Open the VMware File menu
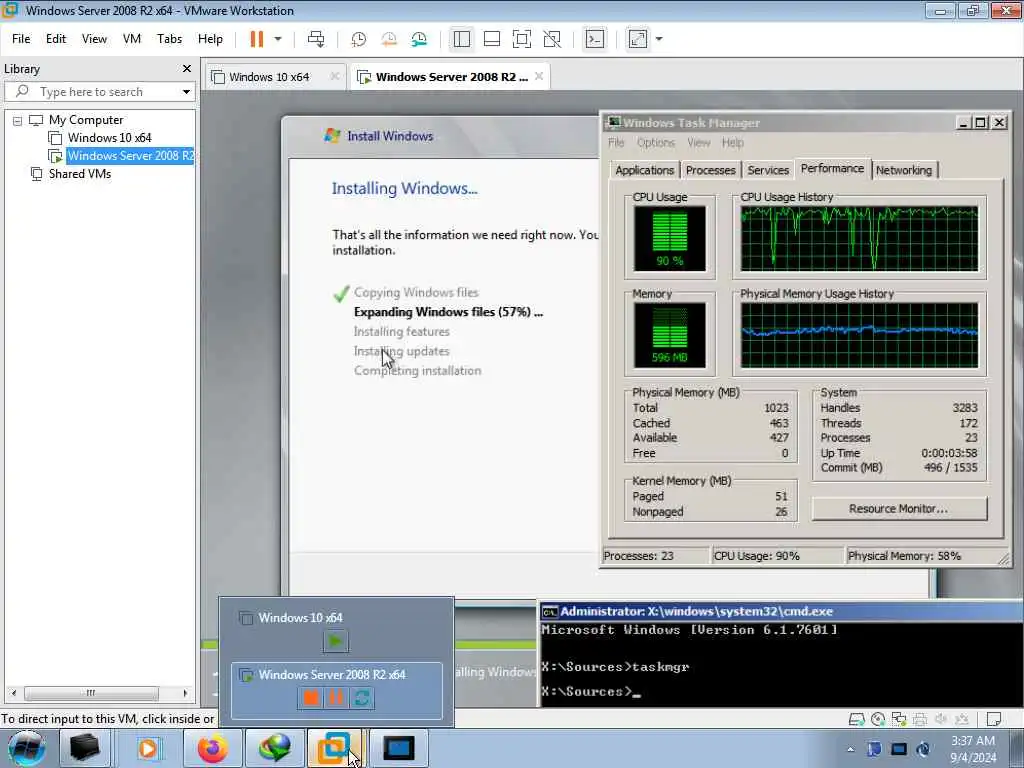Viewport: 1024px width, 768px height. [x=21, y=39]
